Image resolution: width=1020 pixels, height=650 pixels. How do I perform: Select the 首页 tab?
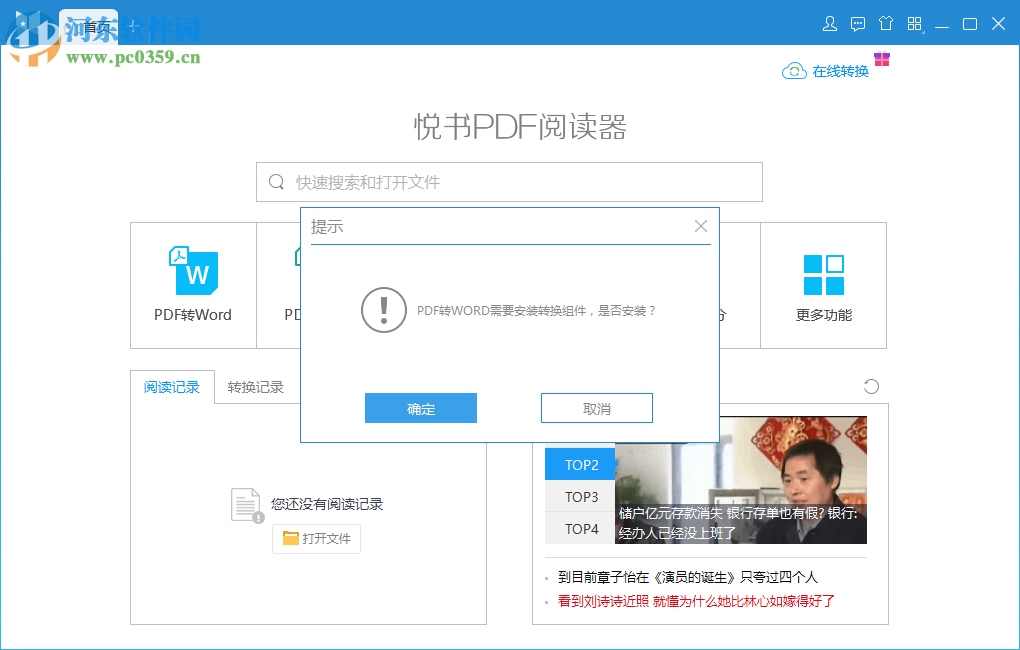pyautogui.click(x=98, y=27)
